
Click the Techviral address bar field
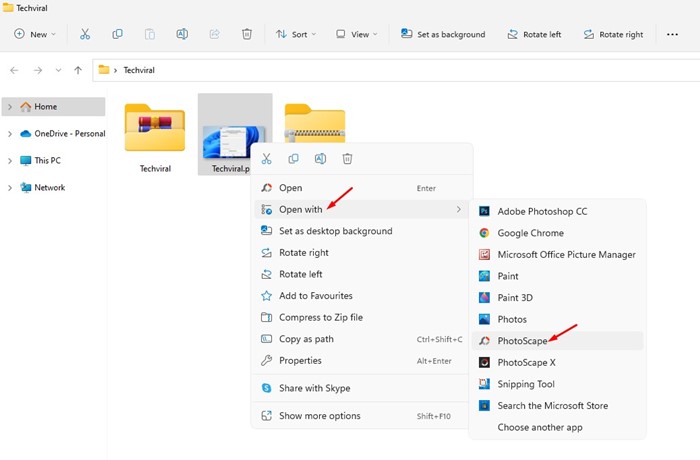pyautogui.click(x=396, y=70)
